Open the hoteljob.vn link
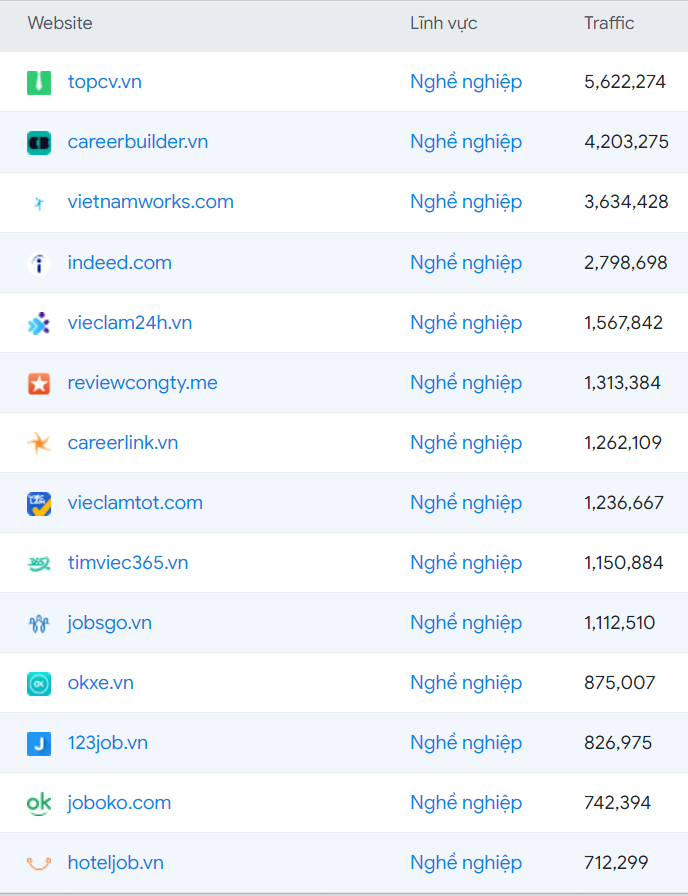 click(115, 862)
